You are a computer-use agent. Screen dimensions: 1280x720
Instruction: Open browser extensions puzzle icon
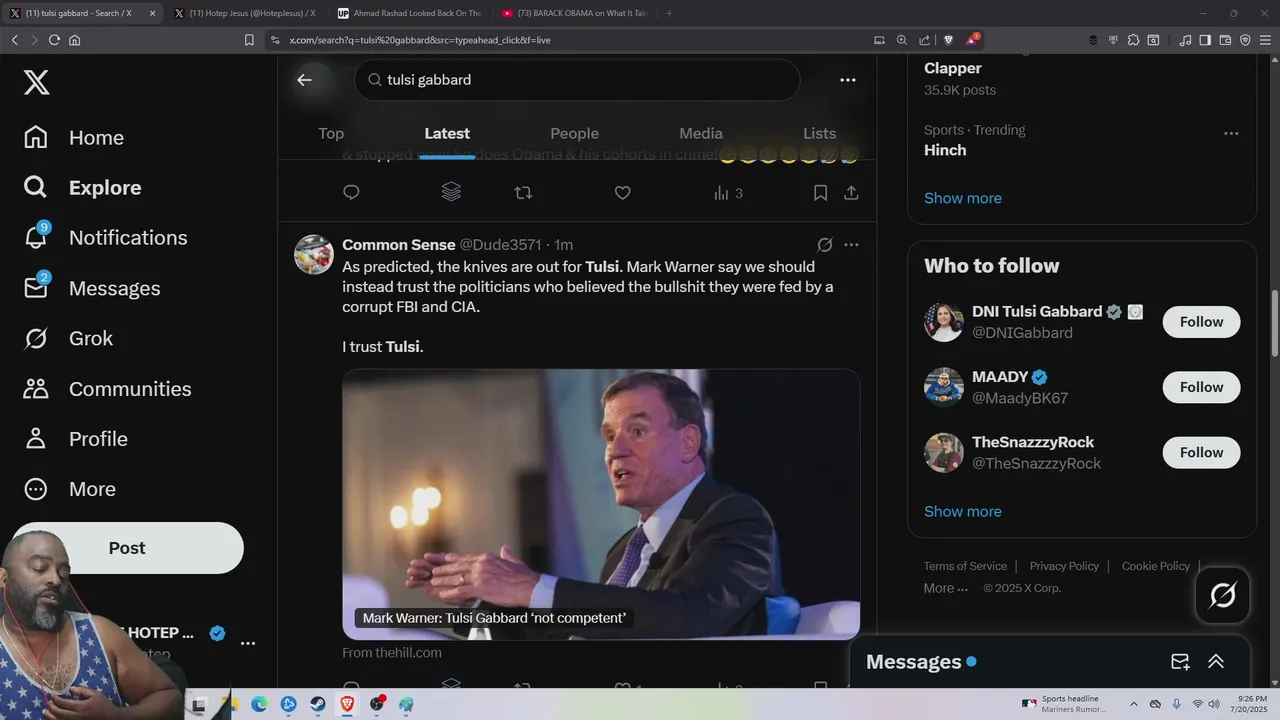click(1133, 40)
